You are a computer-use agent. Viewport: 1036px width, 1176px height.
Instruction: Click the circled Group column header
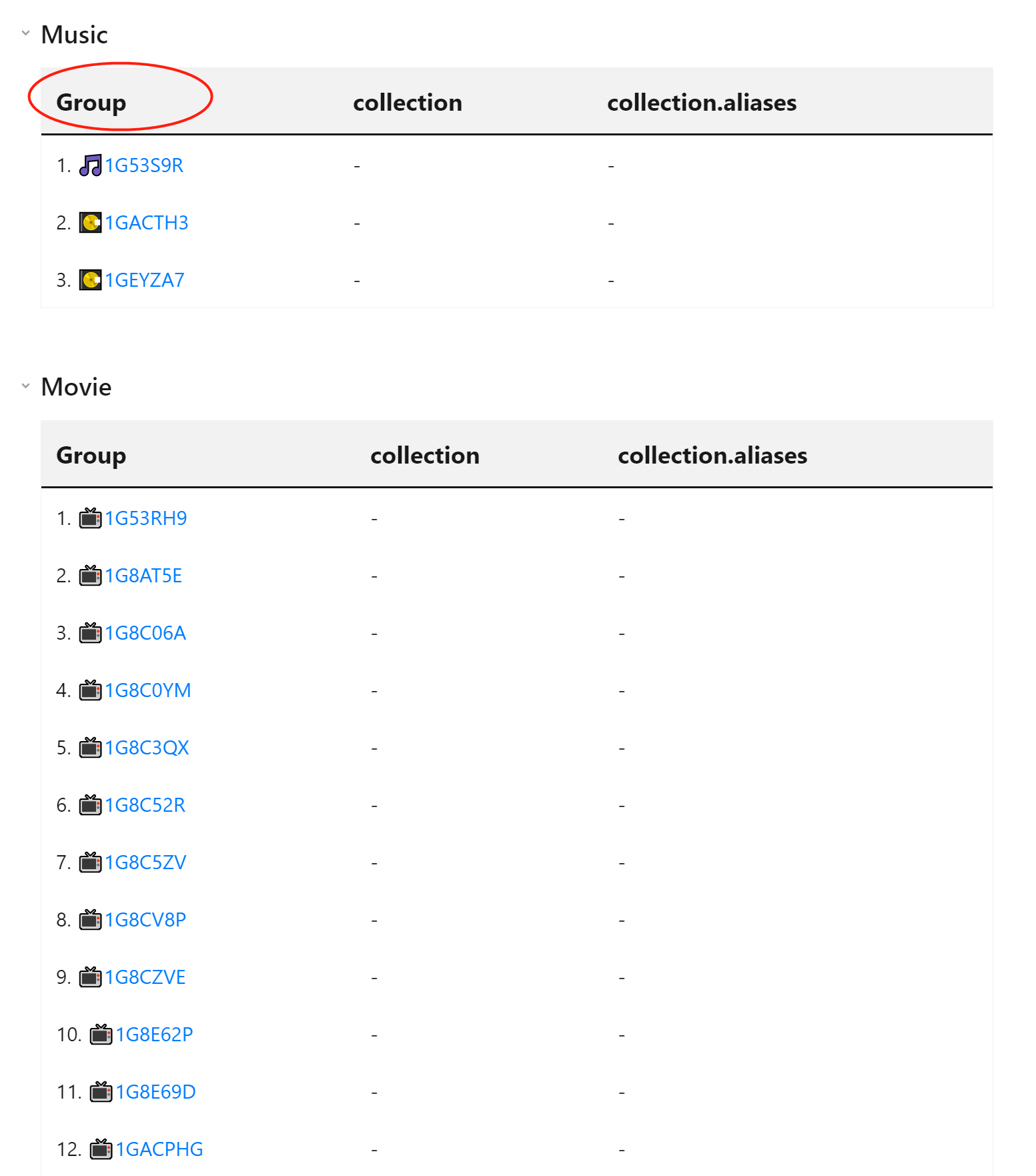click(91, 102)
